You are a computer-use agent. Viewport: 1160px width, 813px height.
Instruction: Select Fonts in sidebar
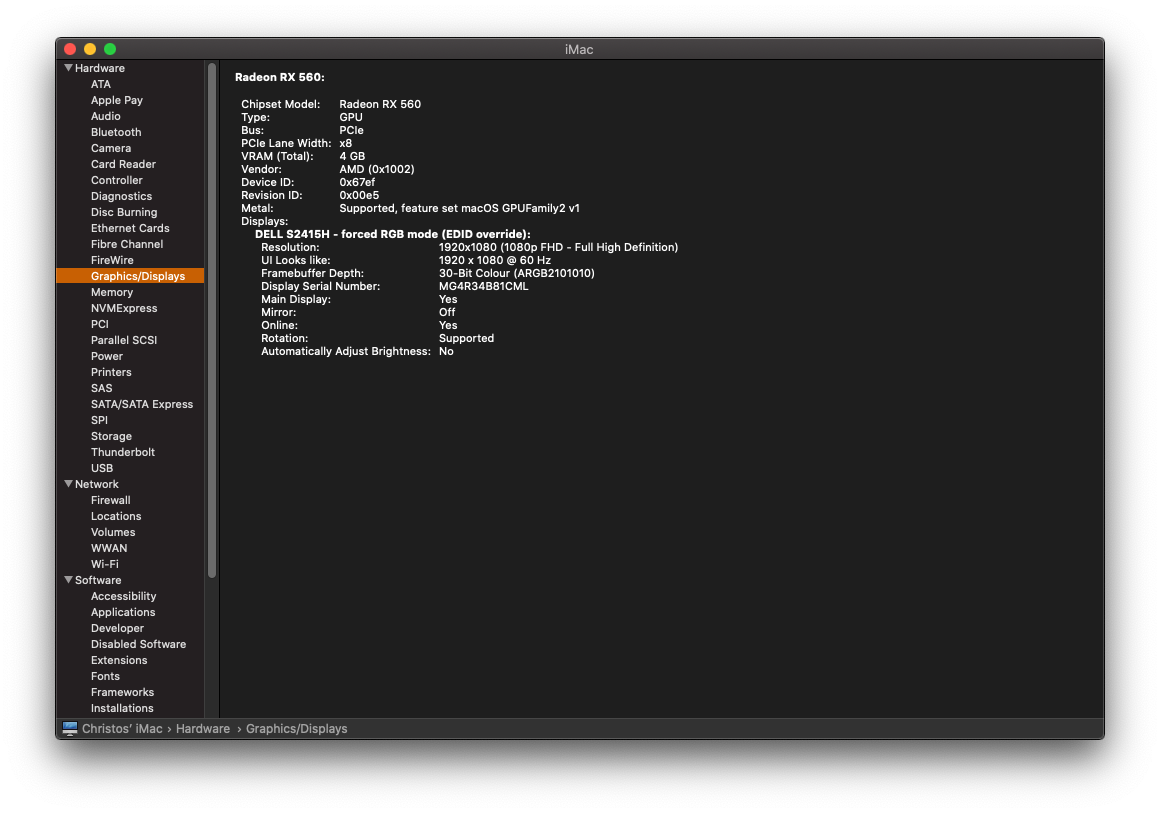tap(105, 676)
